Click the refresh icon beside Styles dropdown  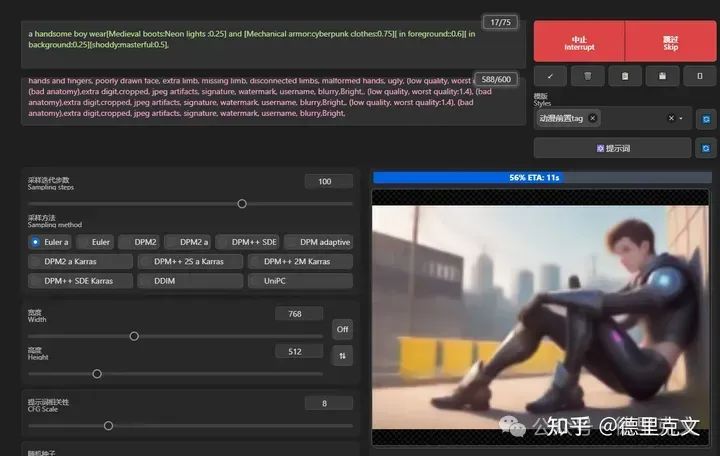pos(706,119)
